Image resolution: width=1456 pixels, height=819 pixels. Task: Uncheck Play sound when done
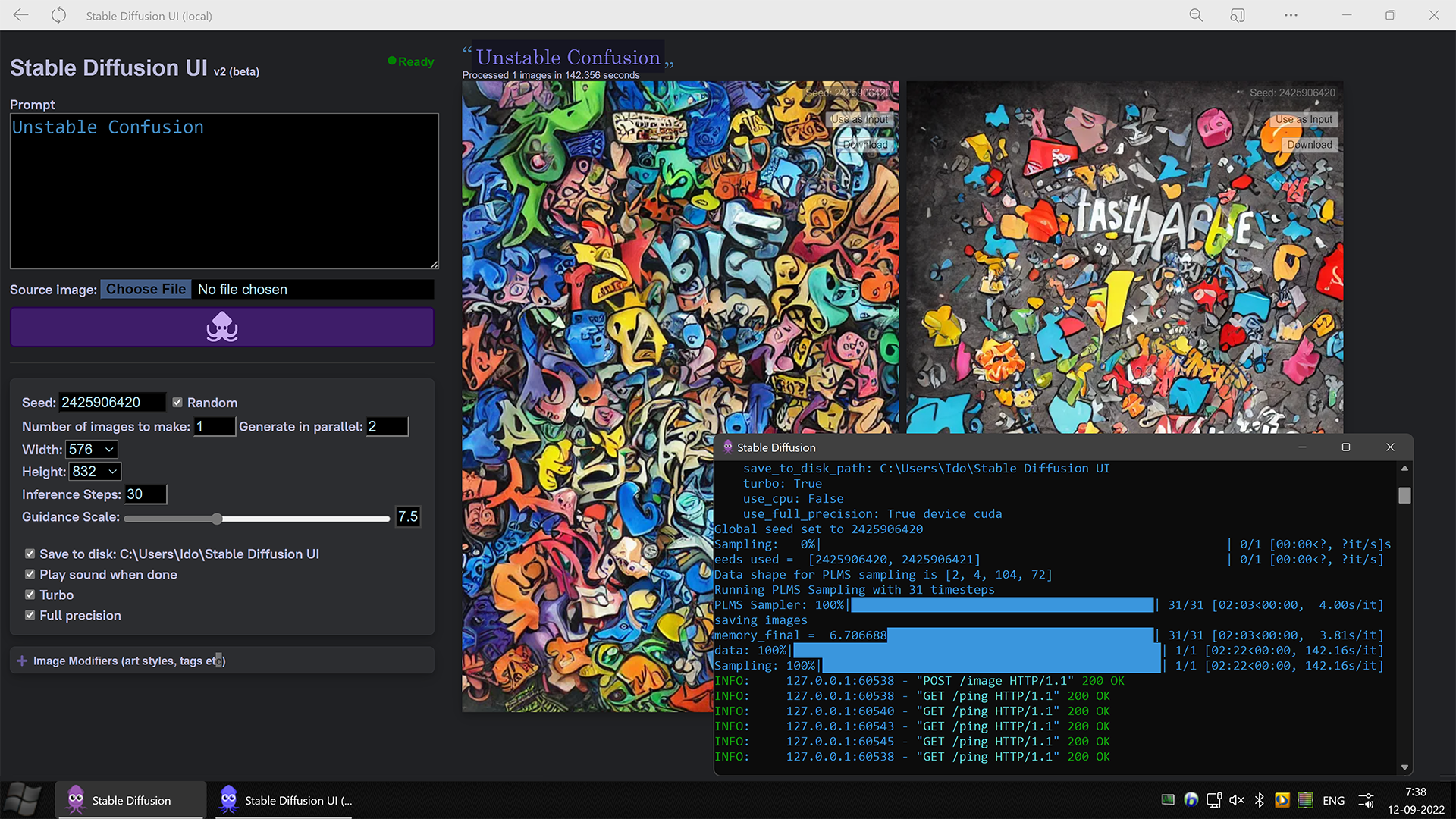pyautogui.click(x=30, y=574)
